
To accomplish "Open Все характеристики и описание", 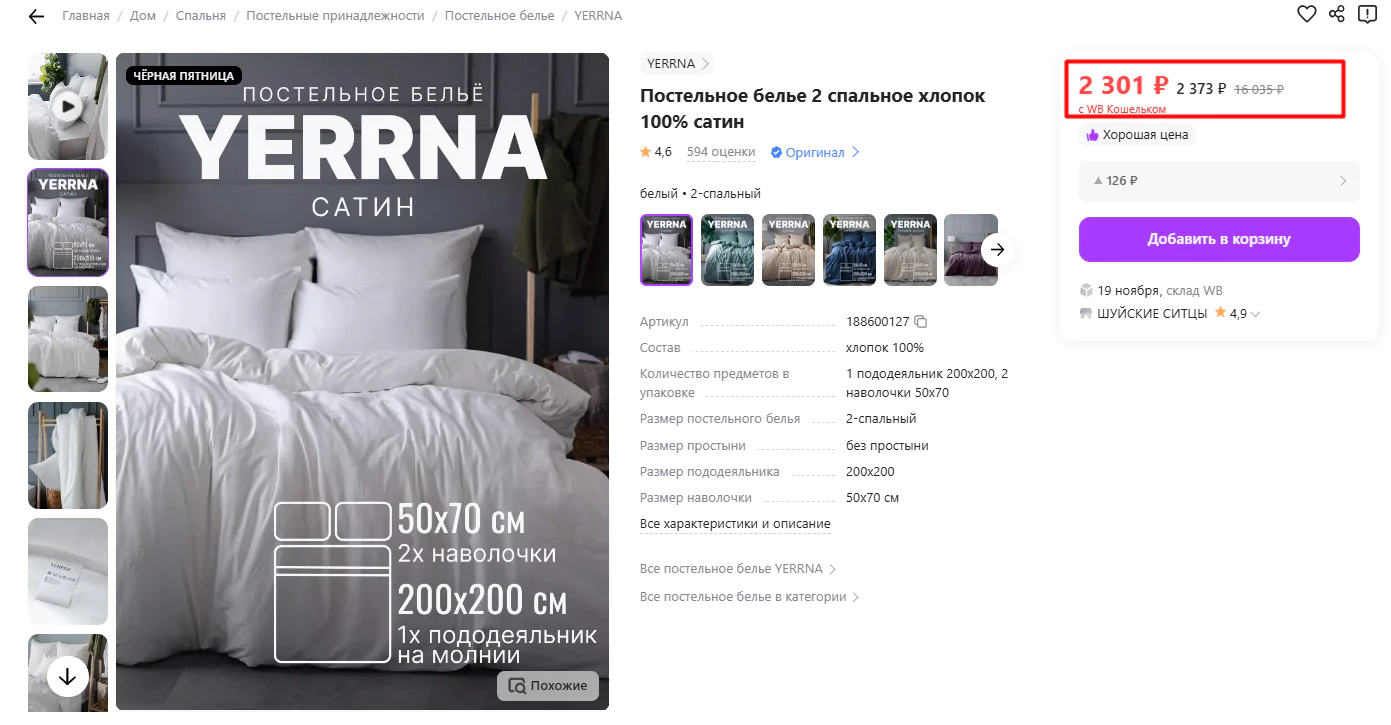I will [x=735, y=524].
